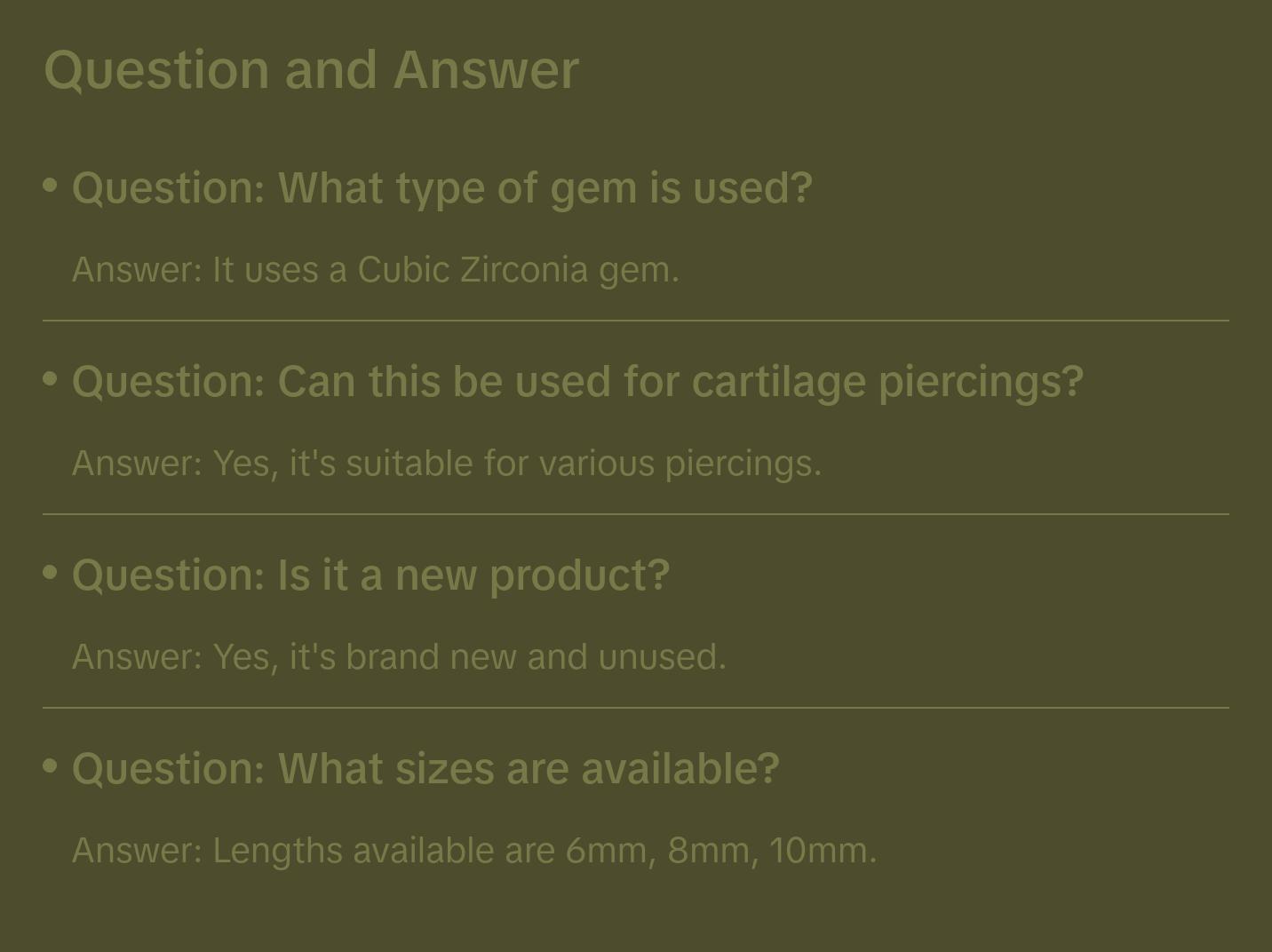Viewport: 1272px width, 952px height.
Task: Click the bullet beside the cartilage piercings question
Action: click(51, 379)
